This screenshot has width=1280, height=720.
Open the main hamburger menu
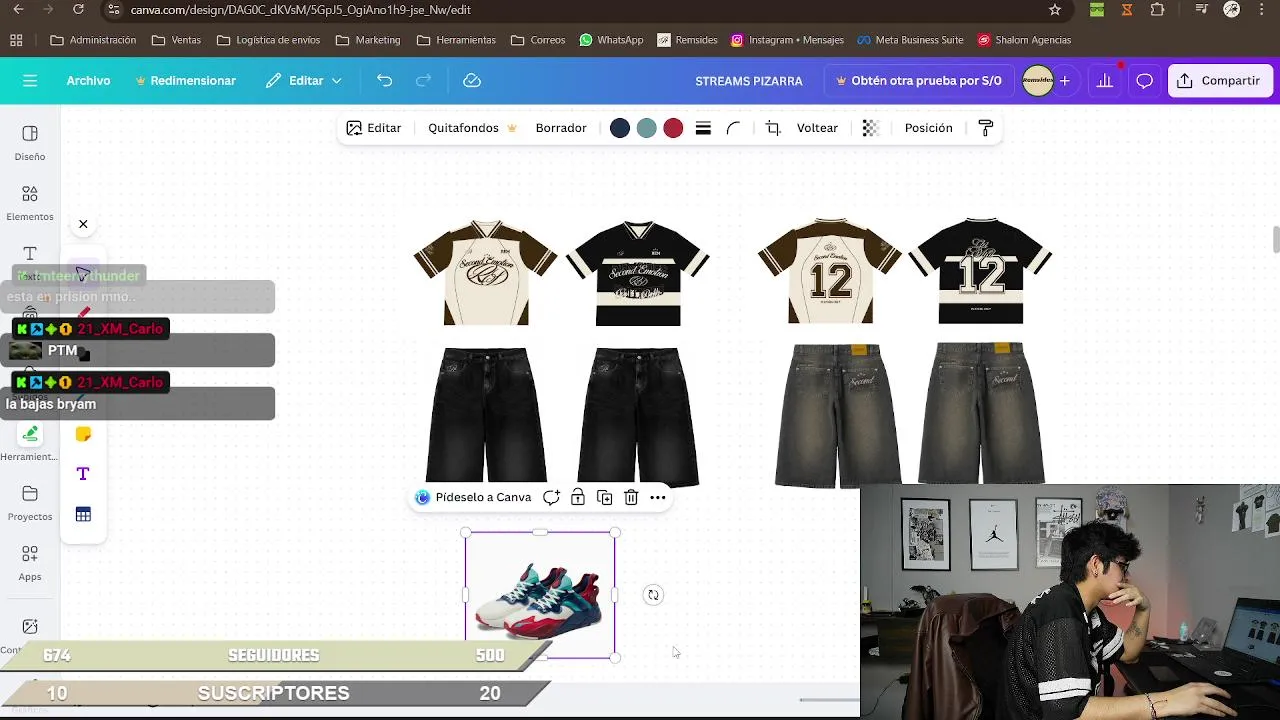(x=30, y=81)
